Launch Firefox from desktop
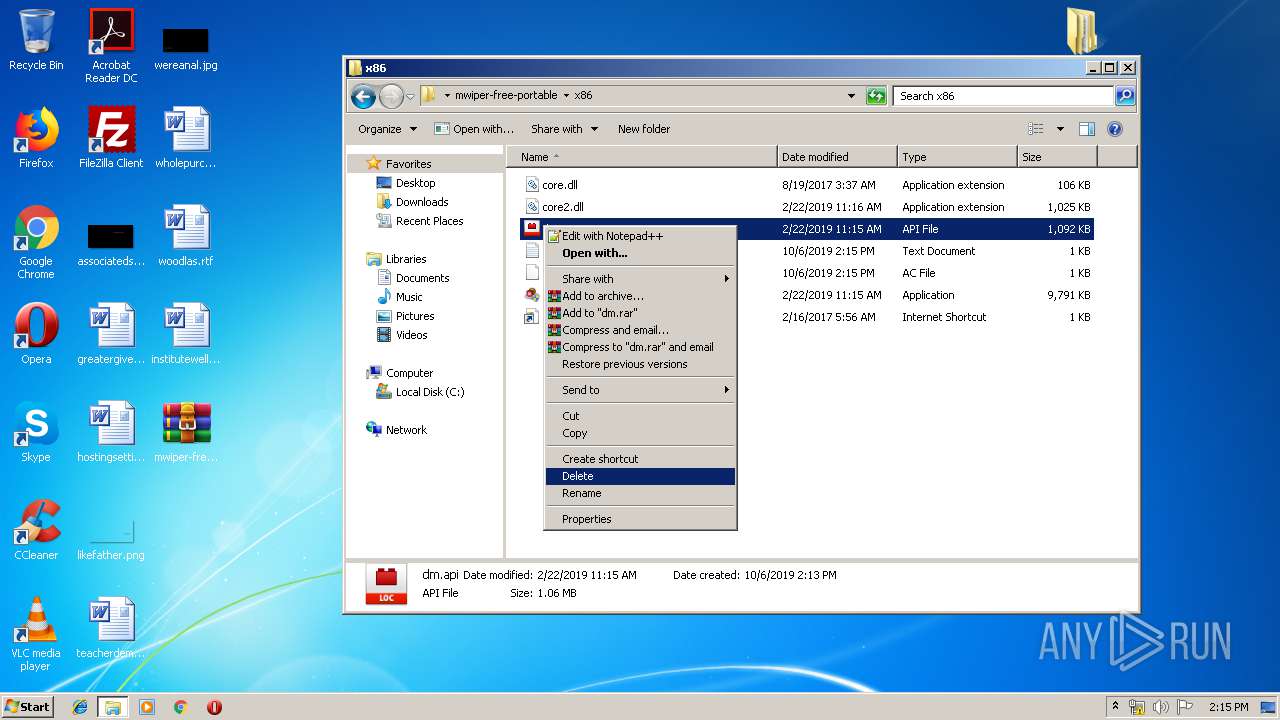1280x720 pixels. point(36,138)
